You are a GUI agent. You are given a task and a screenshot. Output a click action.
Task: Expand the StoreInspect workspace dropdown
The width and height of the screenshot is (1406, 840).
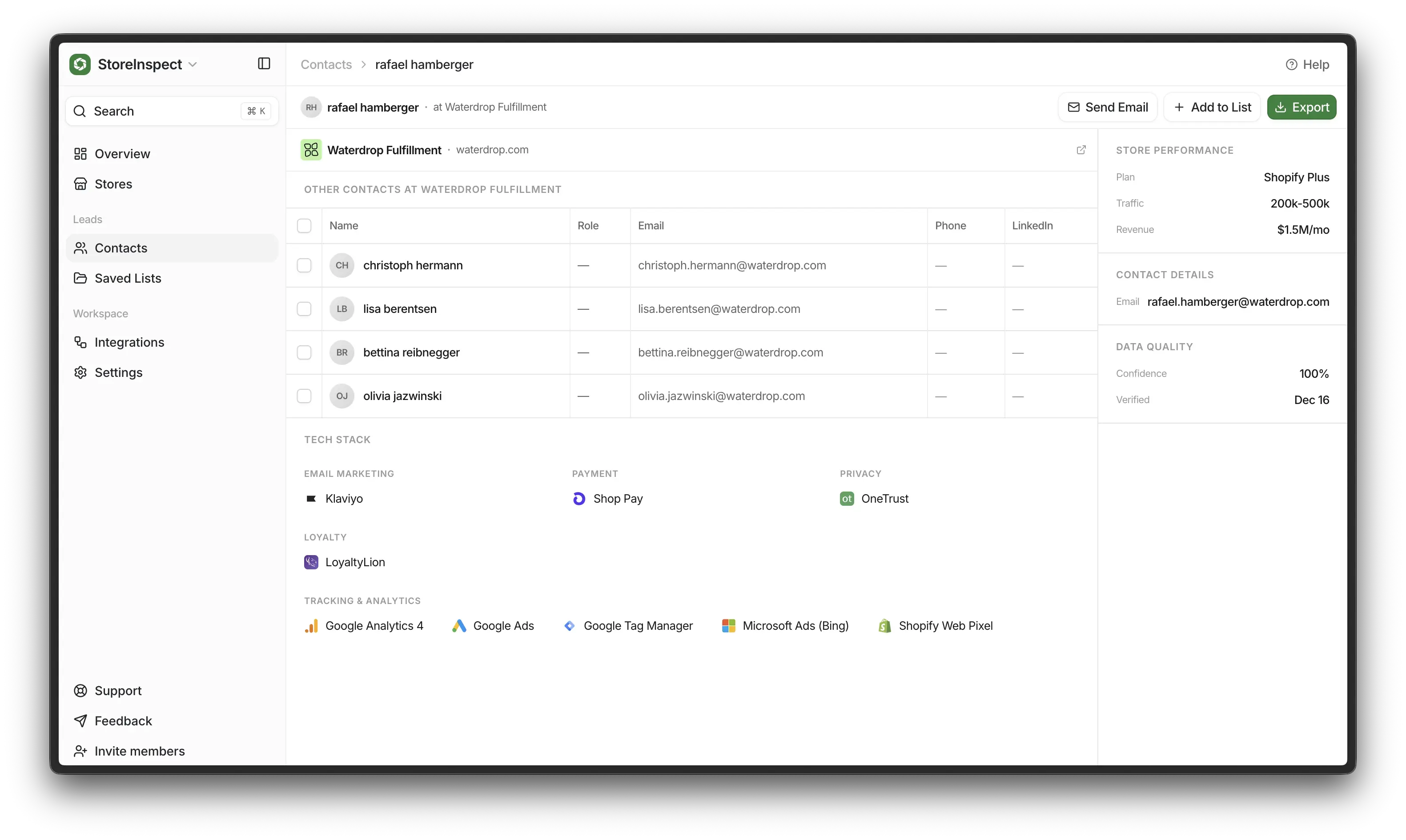[x=193, y=64]
